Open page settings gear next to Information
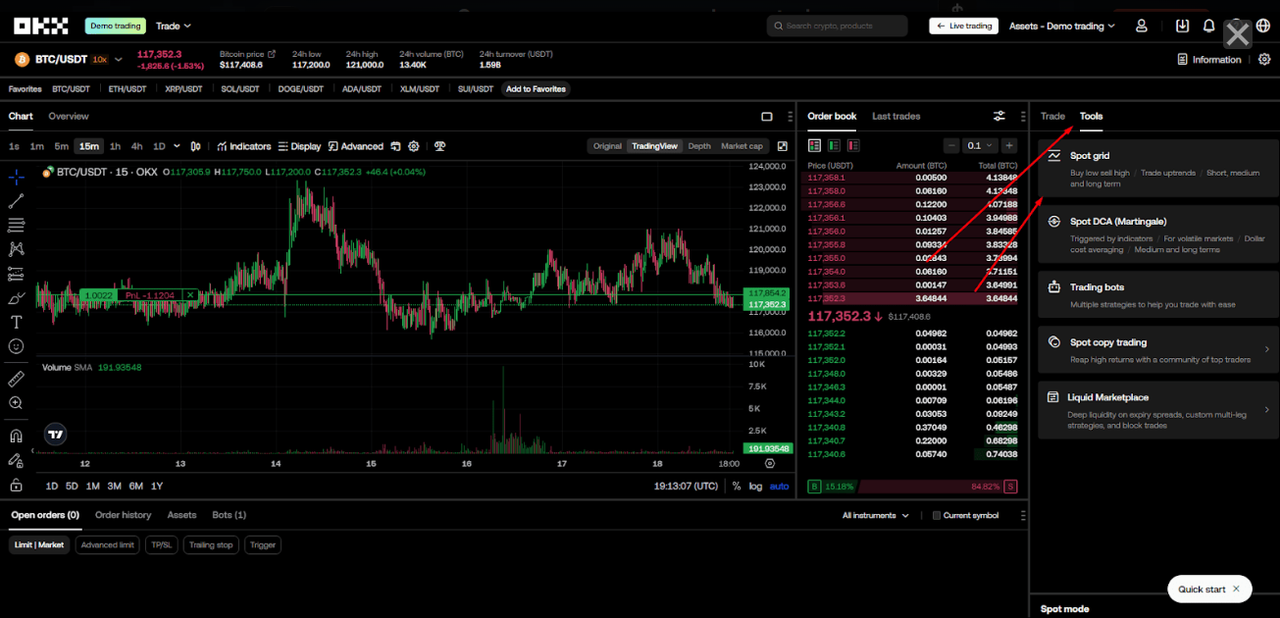Viewport: 1280px width, 618px height. tap(1264, 60)
